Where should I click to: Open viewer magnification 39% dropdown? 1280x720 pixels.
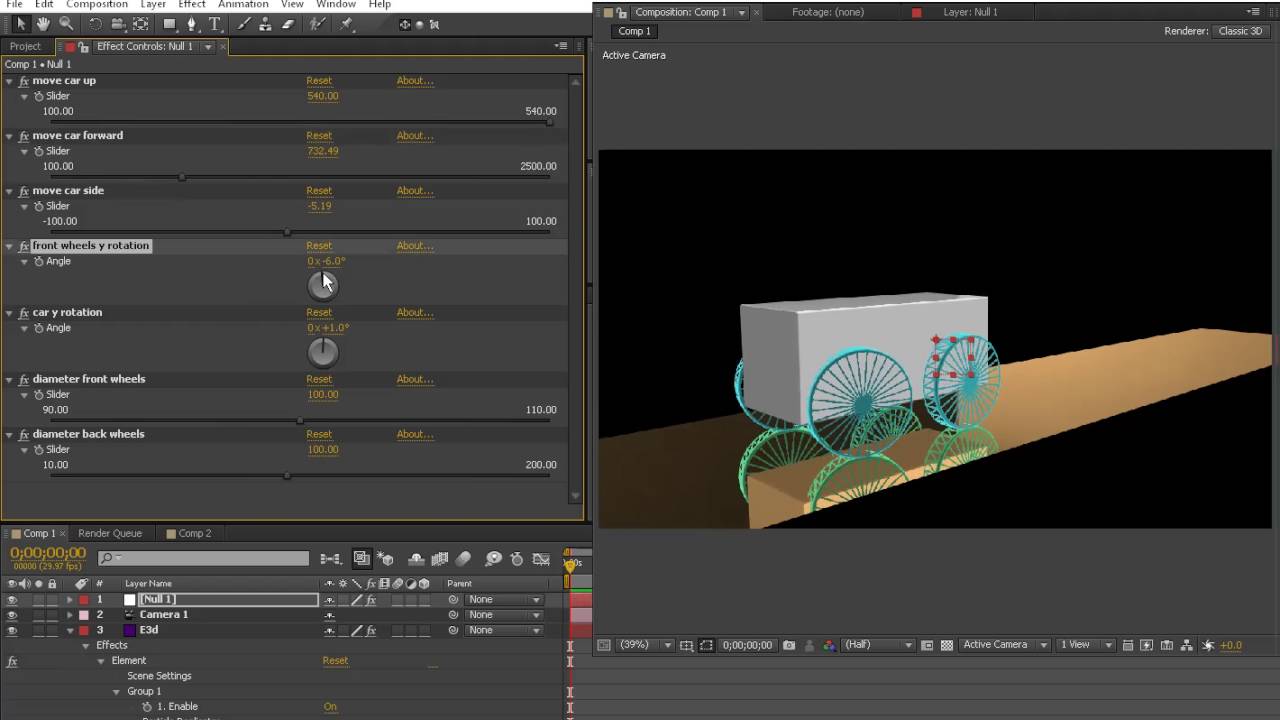pyautogui.click(x=645, y=645)
